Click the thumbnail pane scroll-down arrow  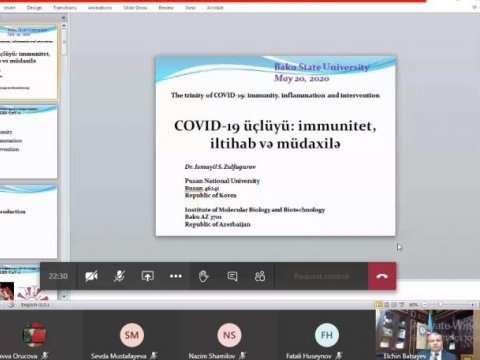[x=64, y=296]
